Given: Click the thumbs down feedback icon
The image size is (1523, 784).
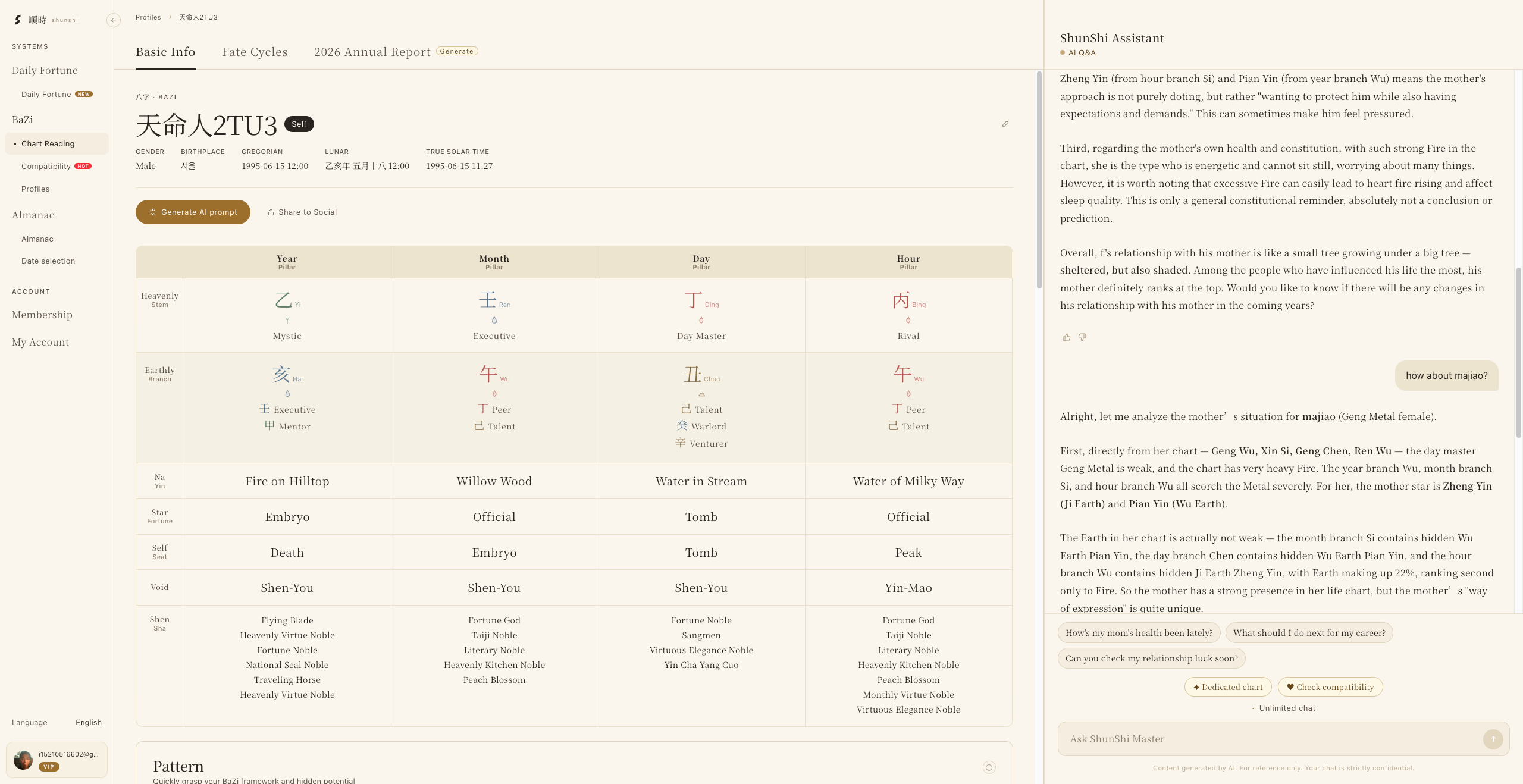Looking at the screenshot, I should [x=1082, y=337].
